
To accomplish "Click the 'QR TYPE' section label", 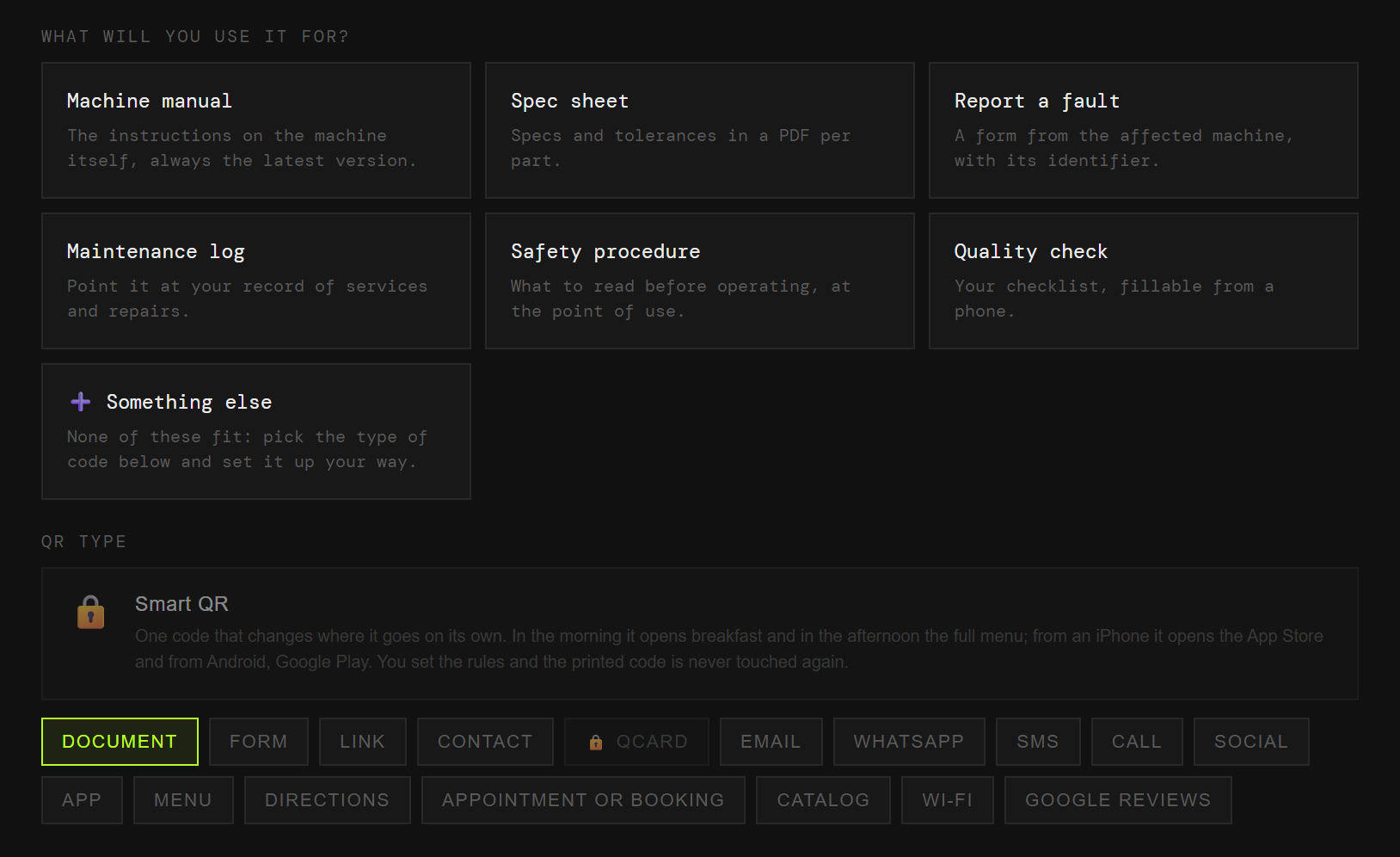I will coord(84,541).
